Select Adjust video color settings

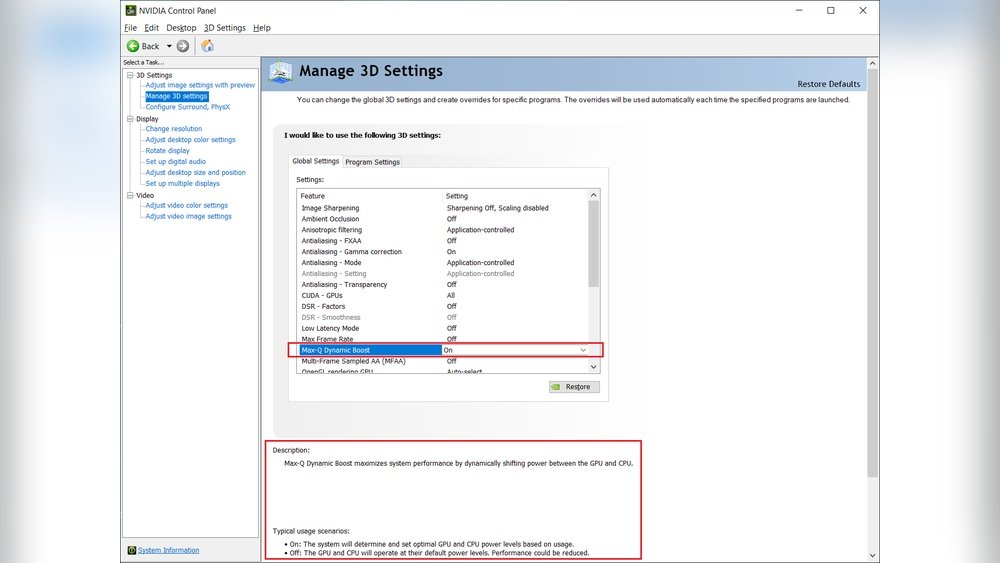186,205
